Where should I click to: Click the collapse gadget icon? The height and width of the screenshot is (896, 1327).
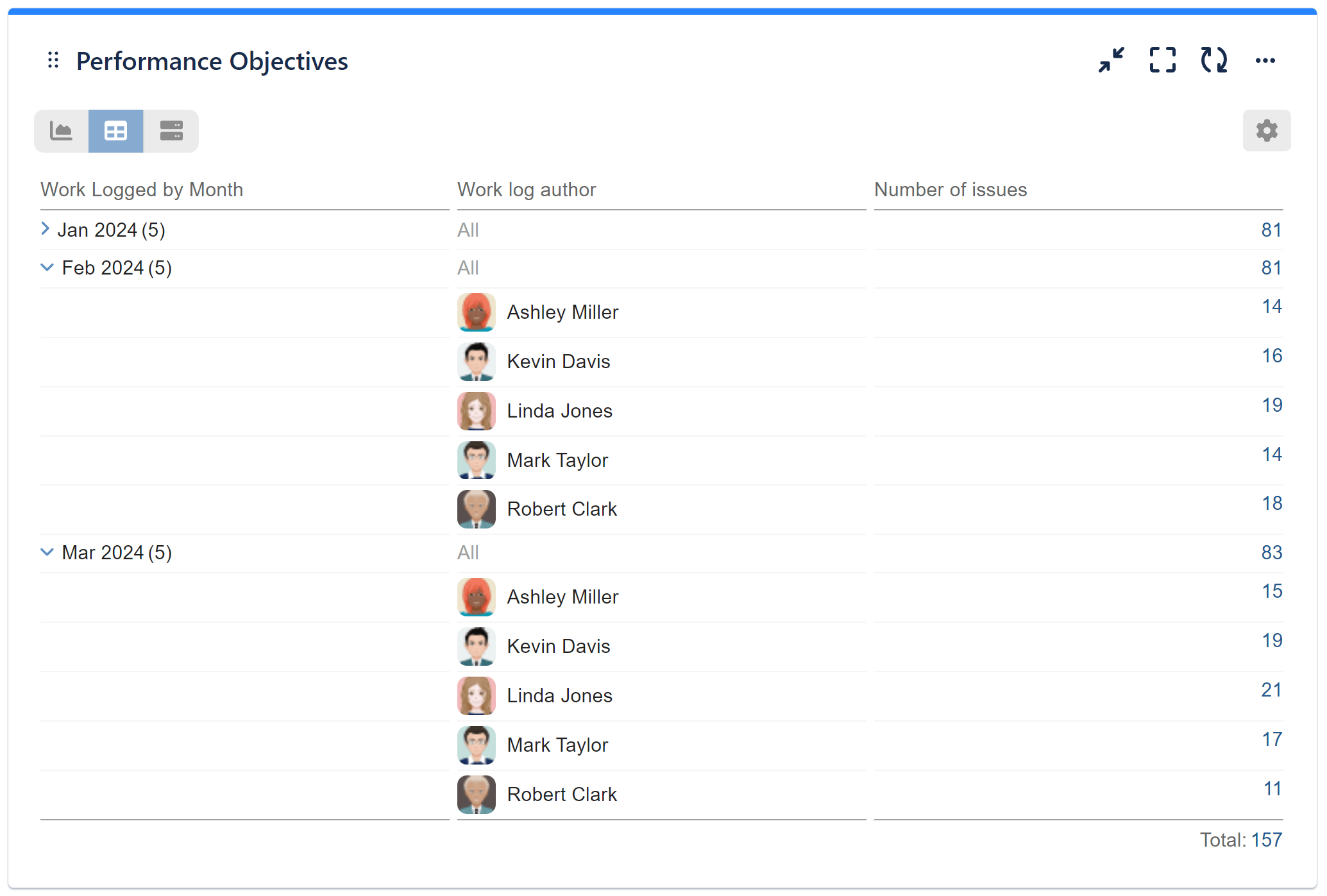[1111, 60]
